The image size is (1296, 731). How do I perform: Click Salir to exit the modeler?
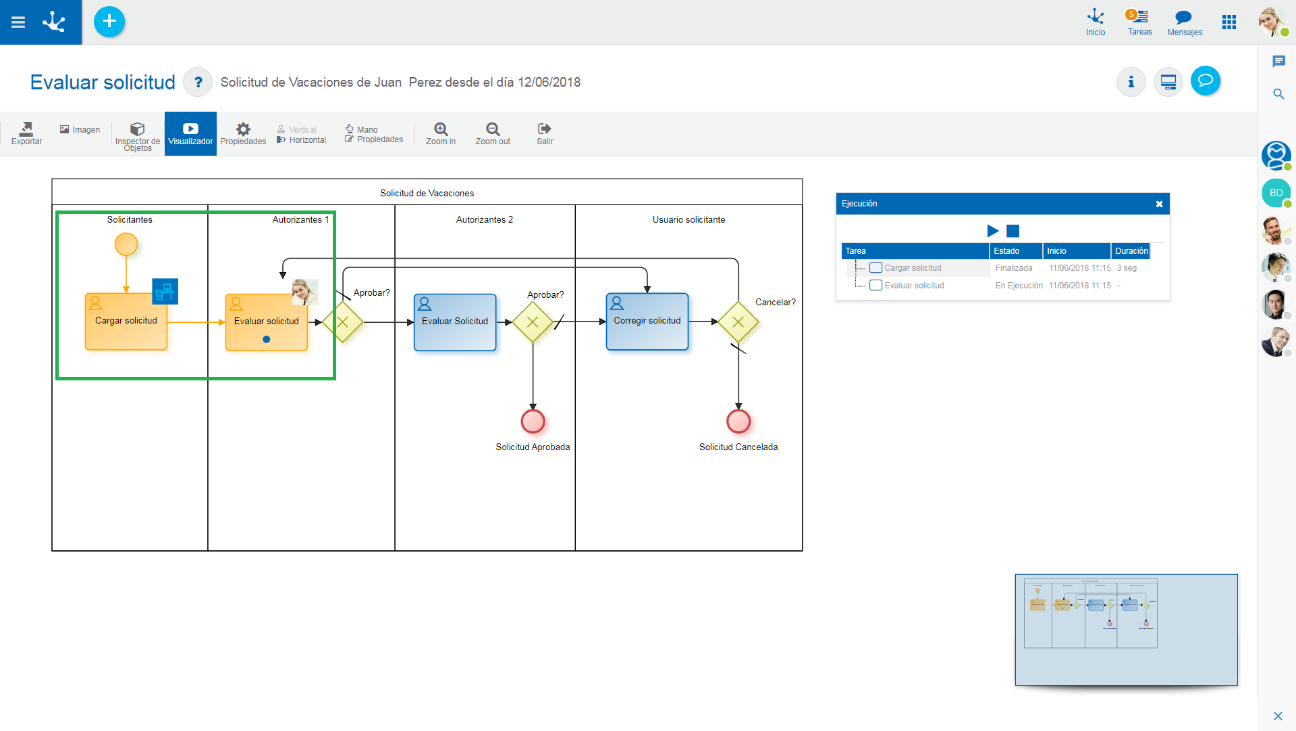(x=545, y=134)
